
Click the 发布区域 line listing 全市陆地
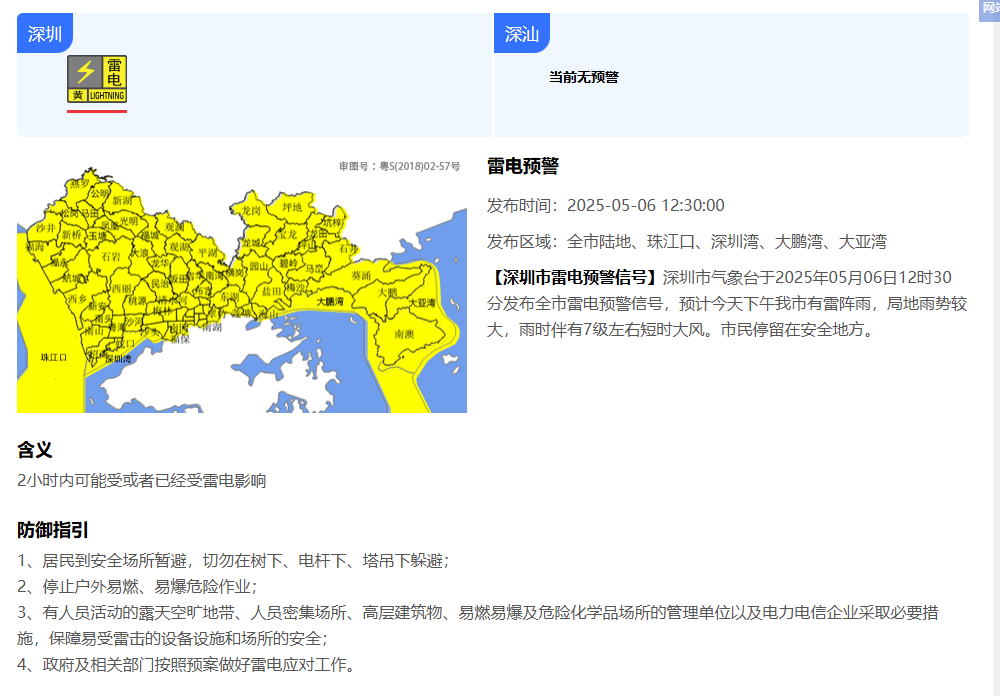[x=687, y=242]
